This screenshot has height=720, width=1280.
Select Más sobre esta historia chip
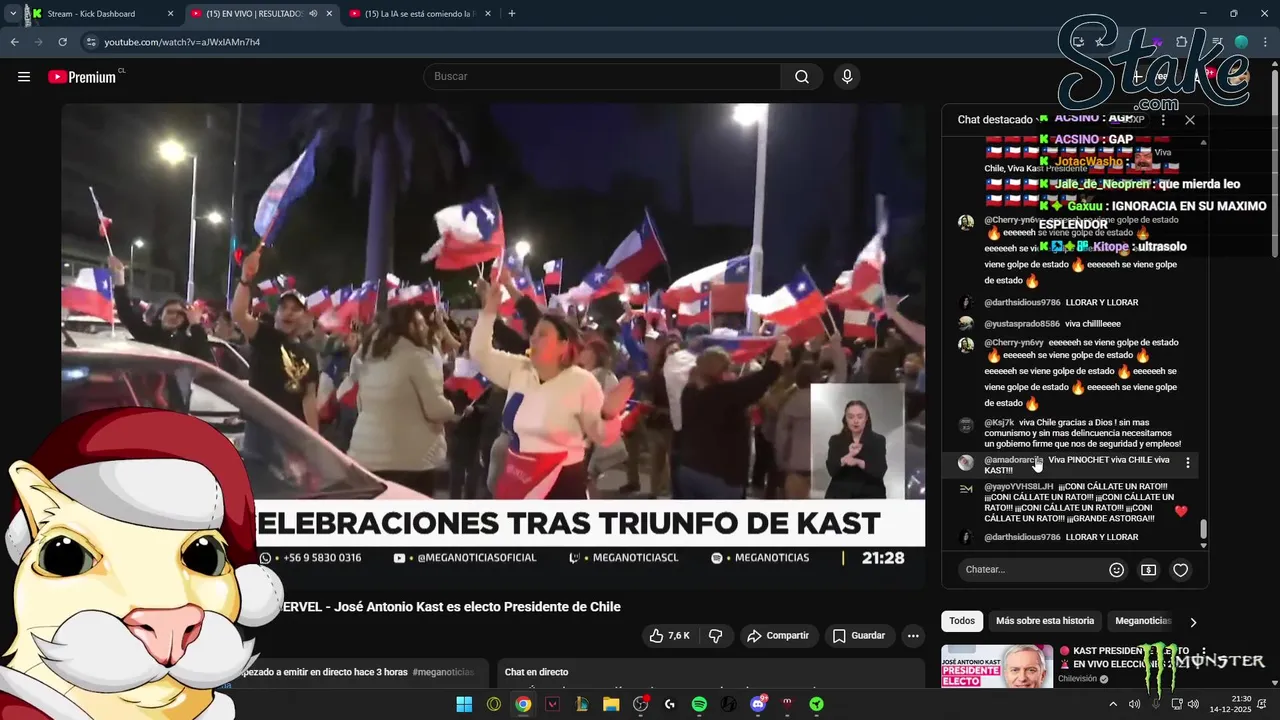tap(1045, 621)
